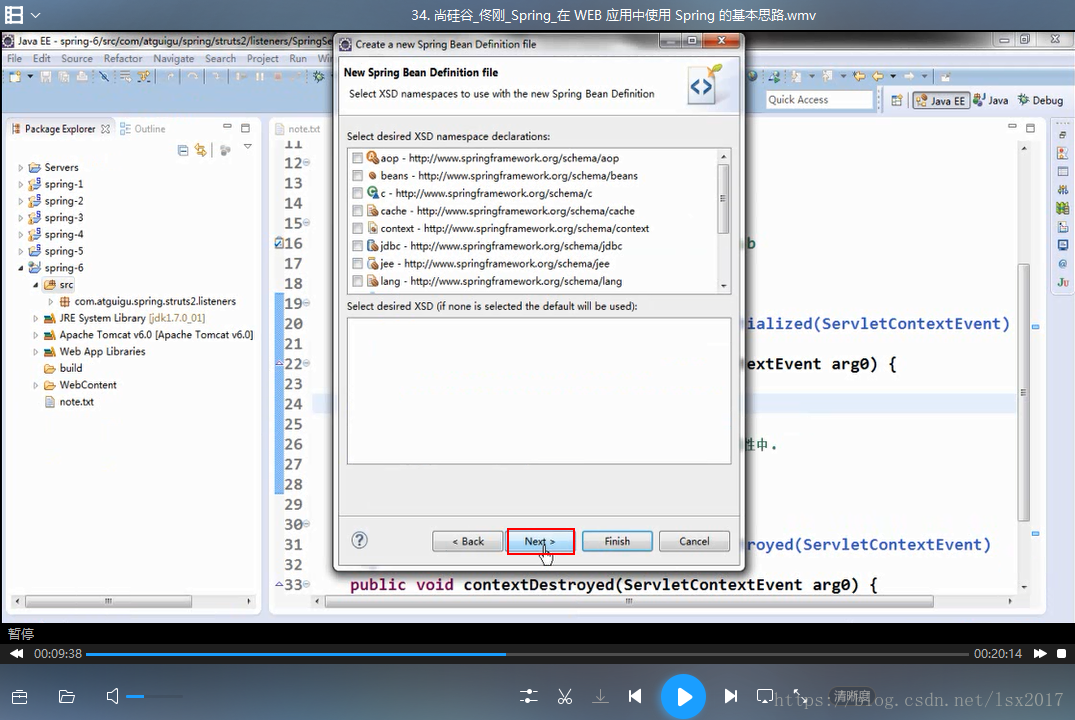The width and height of the screenshot is (1075, 720).
Task: Check the context namespace checkbox
Action: coord(357,228)
